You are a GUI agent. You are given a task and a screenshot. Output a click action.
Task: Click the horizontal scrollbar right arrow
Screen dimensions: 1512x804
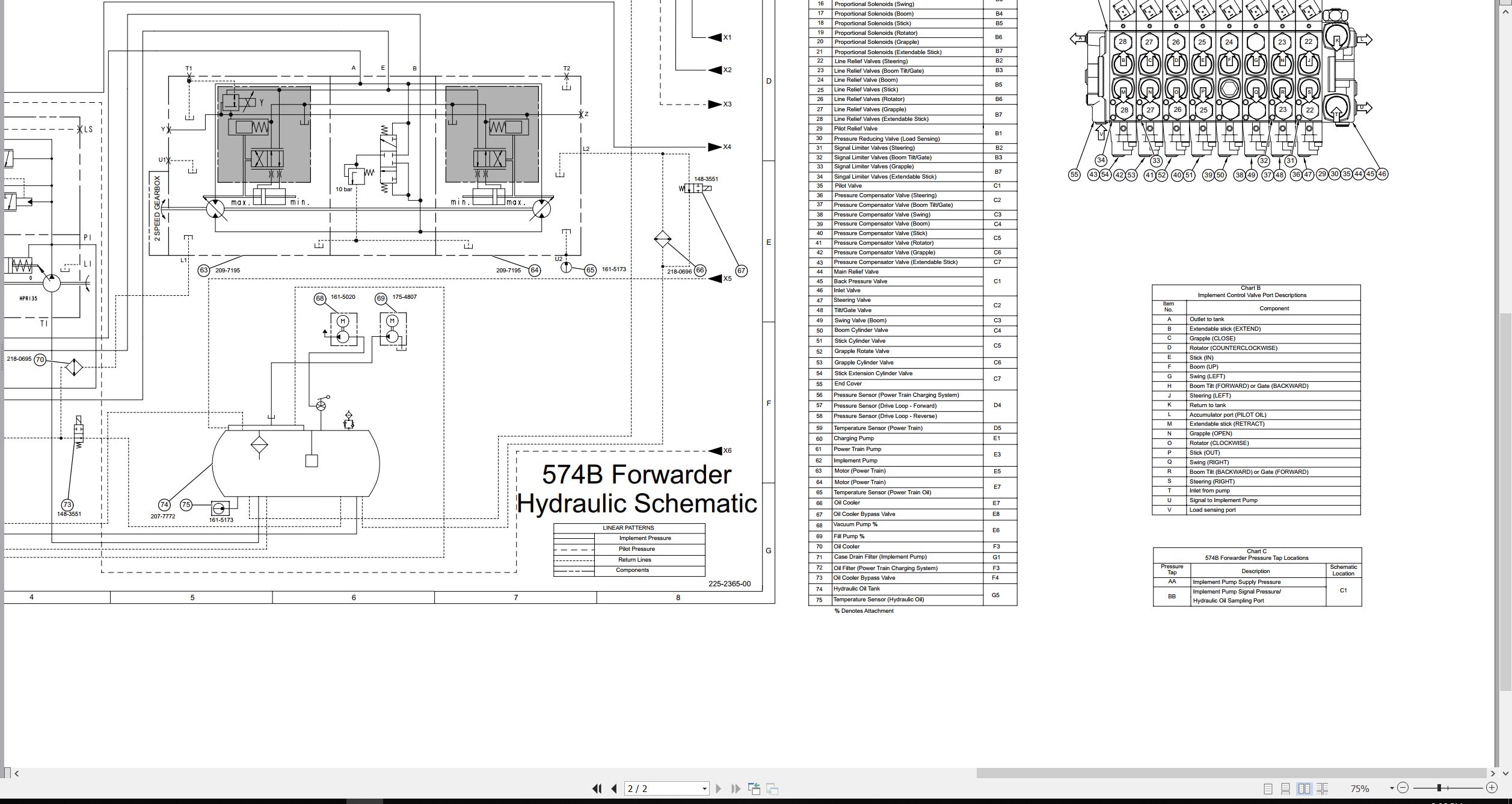[x=1493, y=773]
